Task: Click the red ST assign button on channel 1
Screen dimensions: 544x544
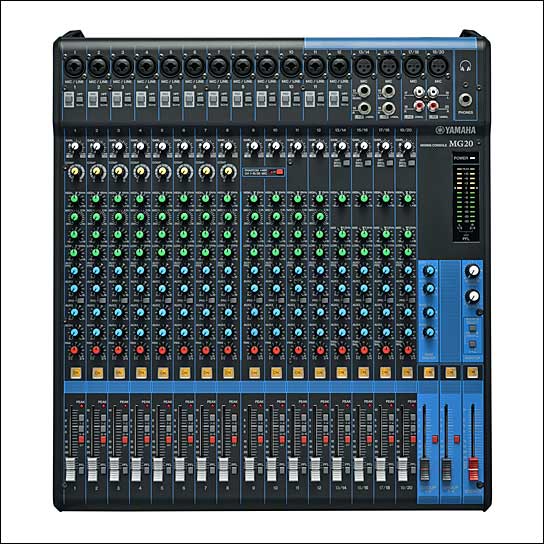Action: (x=82, y=440)
